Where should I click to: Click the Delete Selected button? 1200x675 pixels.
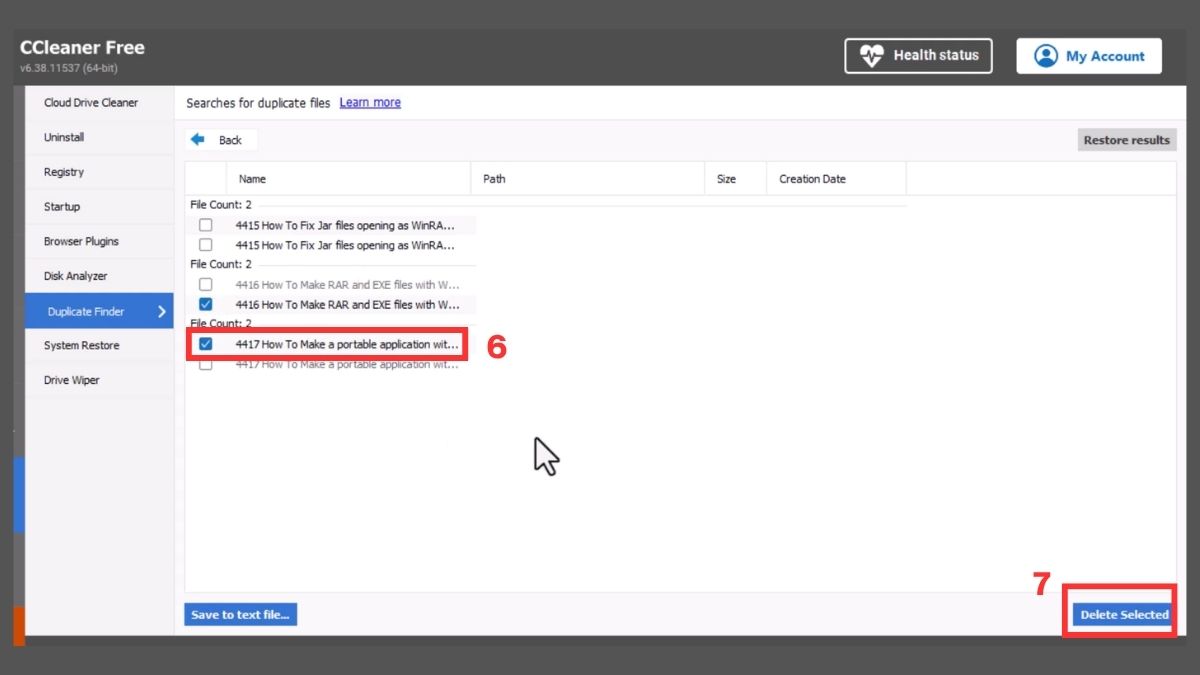coord(1124,615)
